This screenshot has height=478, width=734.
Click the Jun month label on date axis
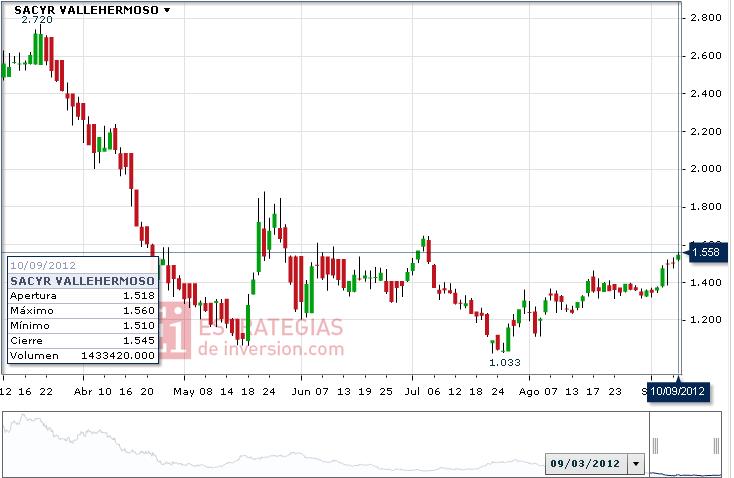(x=301, y=391)
